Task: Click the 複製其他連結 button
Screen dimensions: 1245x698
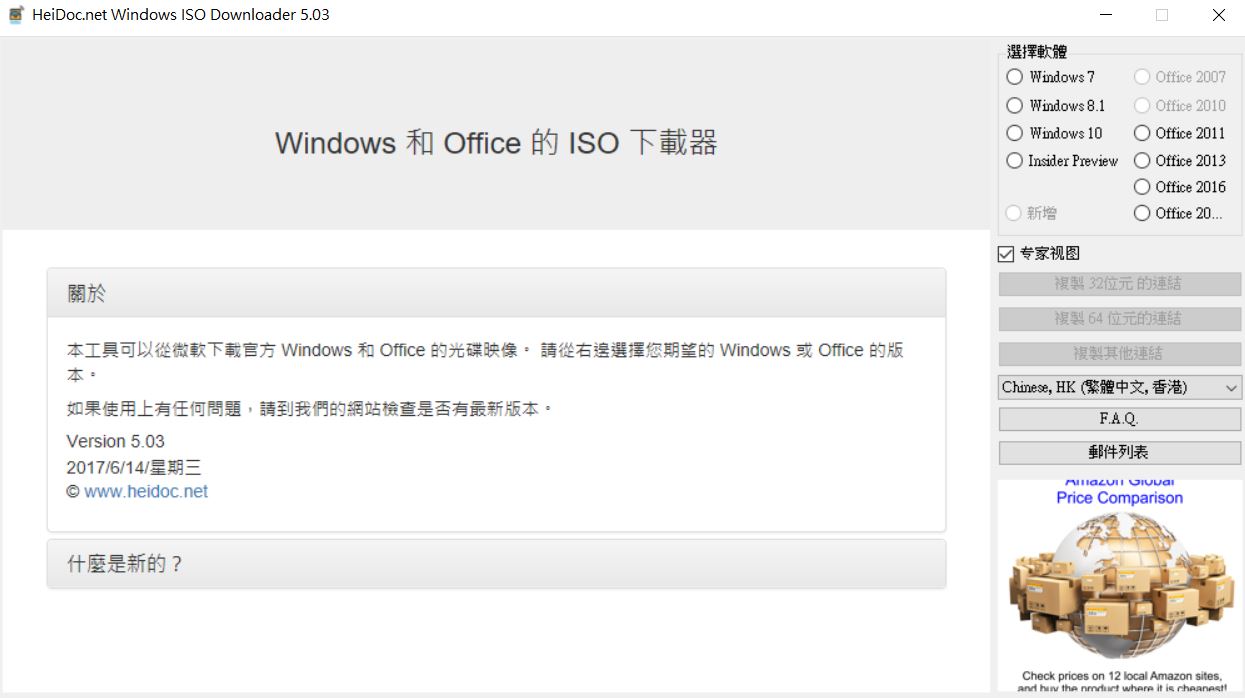Action: point(1119,353)
